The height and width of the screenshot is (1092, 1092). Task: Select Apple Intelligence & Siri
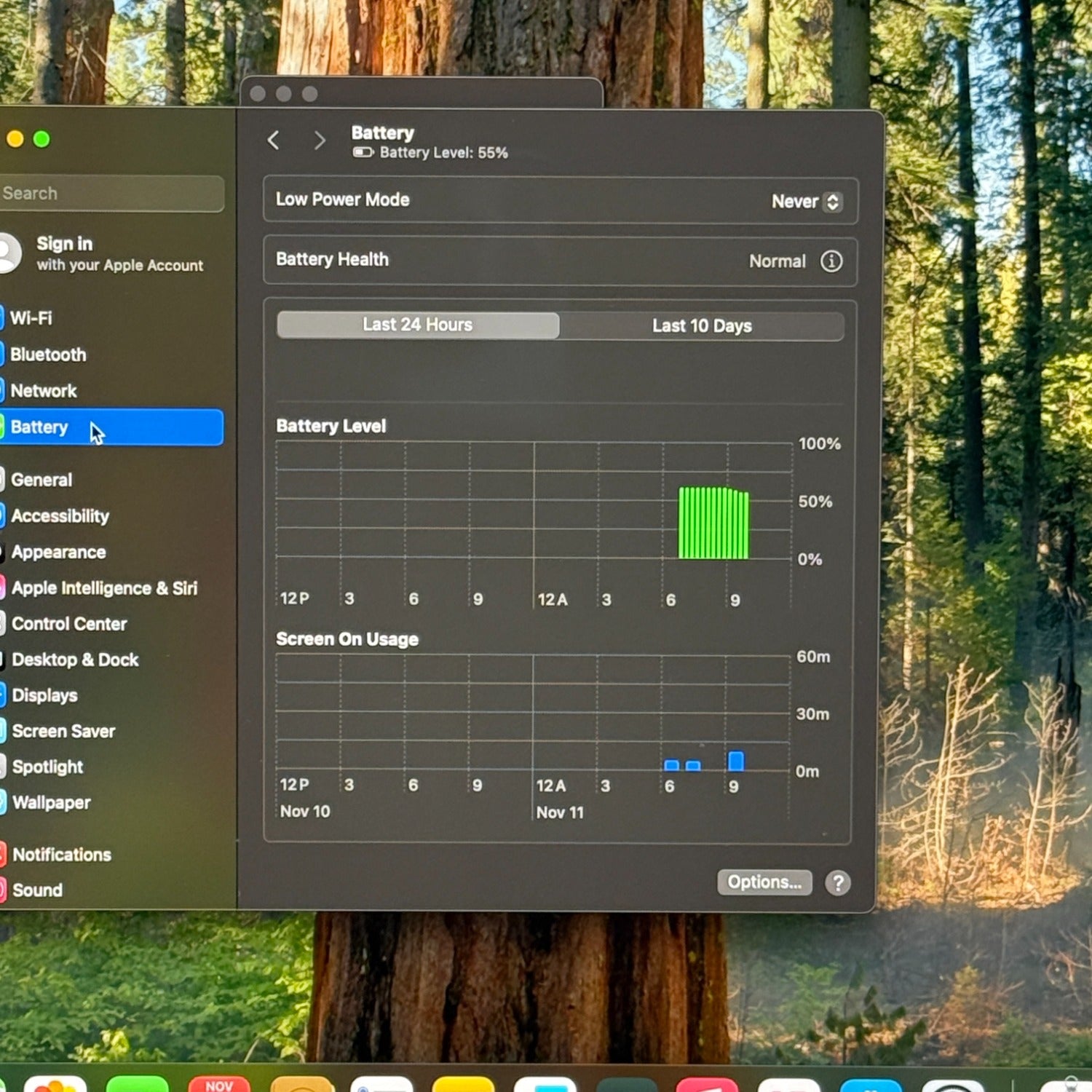tap(104, 588)
